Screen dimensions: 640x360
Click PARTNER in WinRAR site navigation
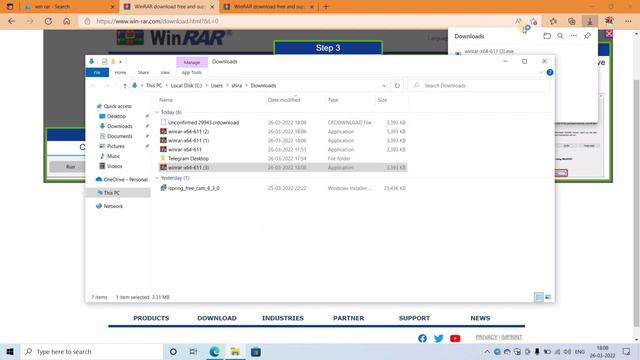pyautogui.click(x=349, y=318)
